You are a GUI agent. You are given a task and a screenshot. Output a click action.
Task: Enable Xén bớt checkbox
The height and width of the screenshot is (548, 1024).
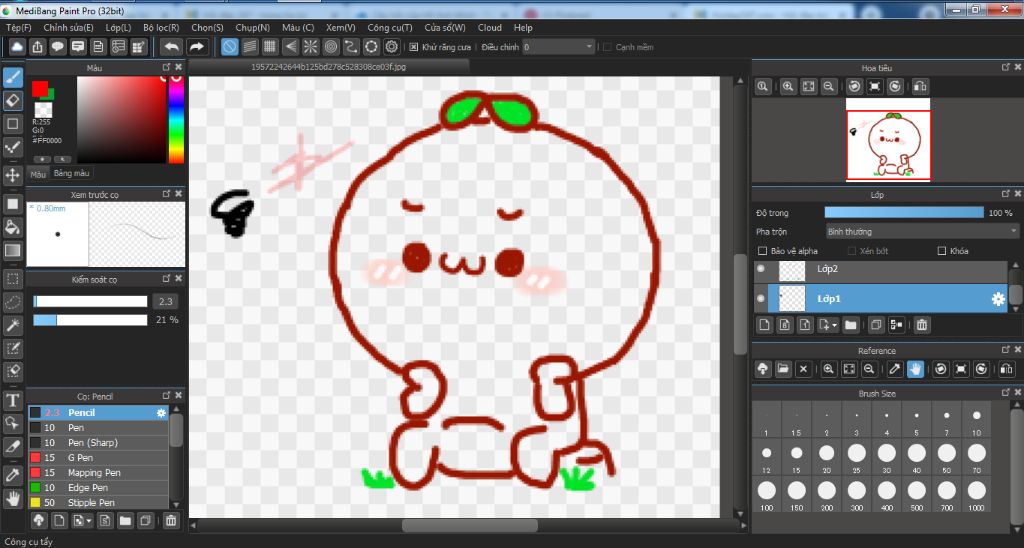852,251
